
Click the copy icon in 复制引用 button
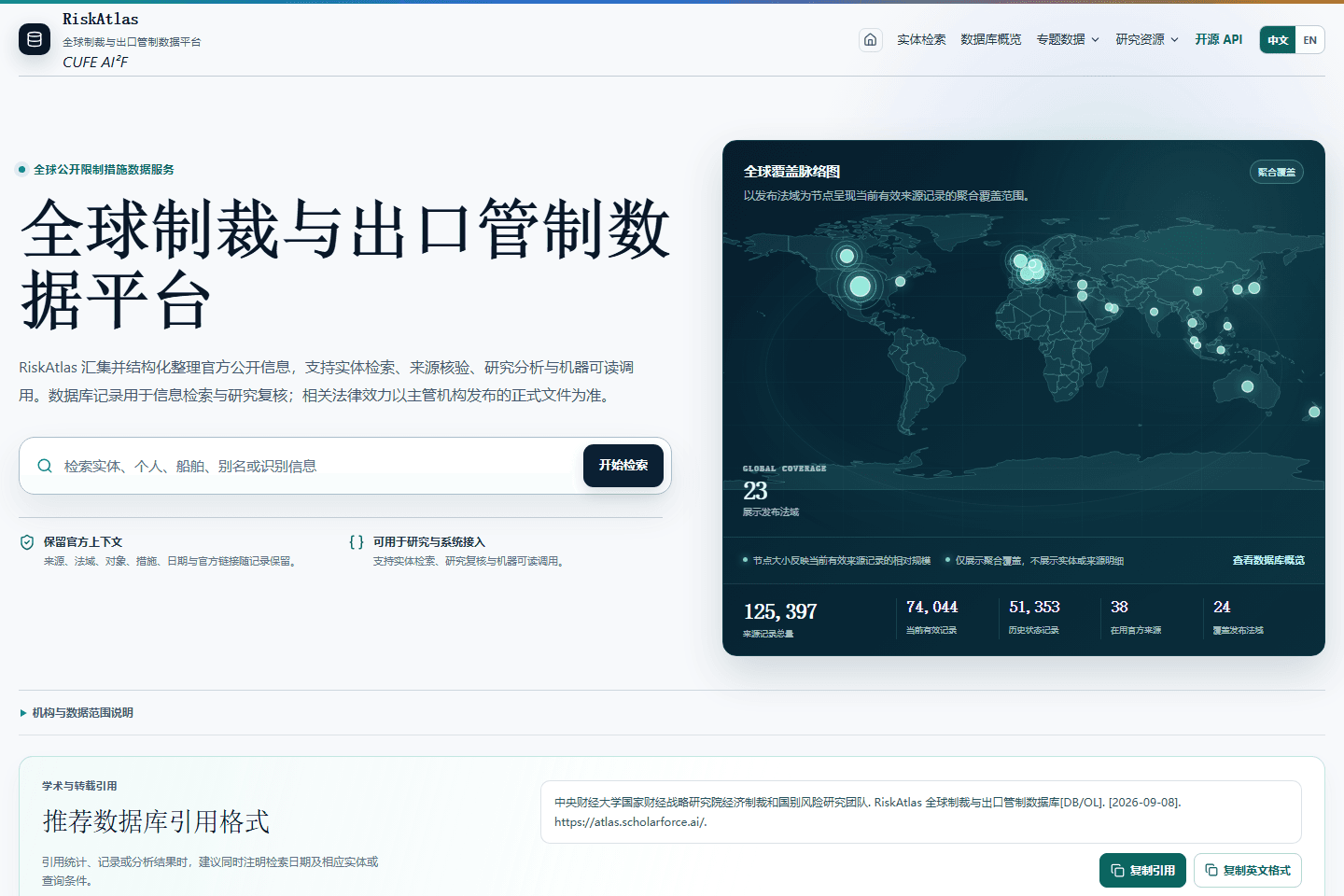tap(1117, 870)
